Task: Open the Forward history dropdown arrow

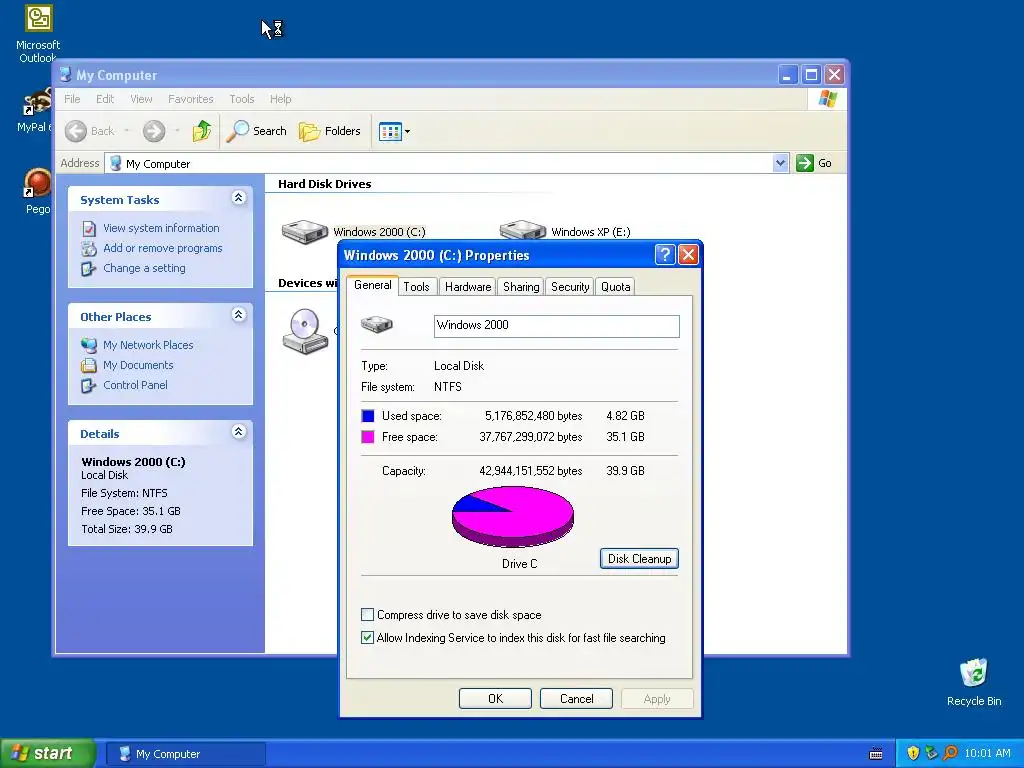Action: click(177, 131)
